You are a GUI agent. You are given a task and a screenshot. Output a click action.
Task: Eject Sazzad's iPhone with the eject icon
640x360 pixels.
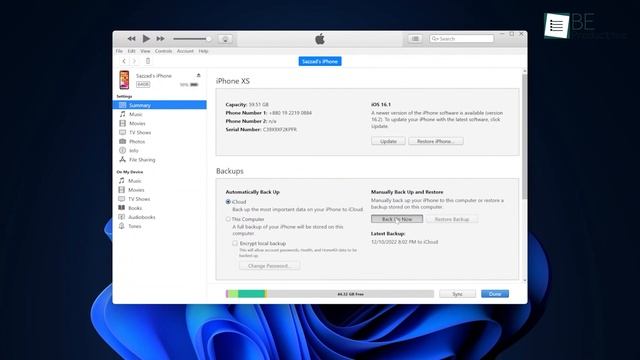click(198, 76)
